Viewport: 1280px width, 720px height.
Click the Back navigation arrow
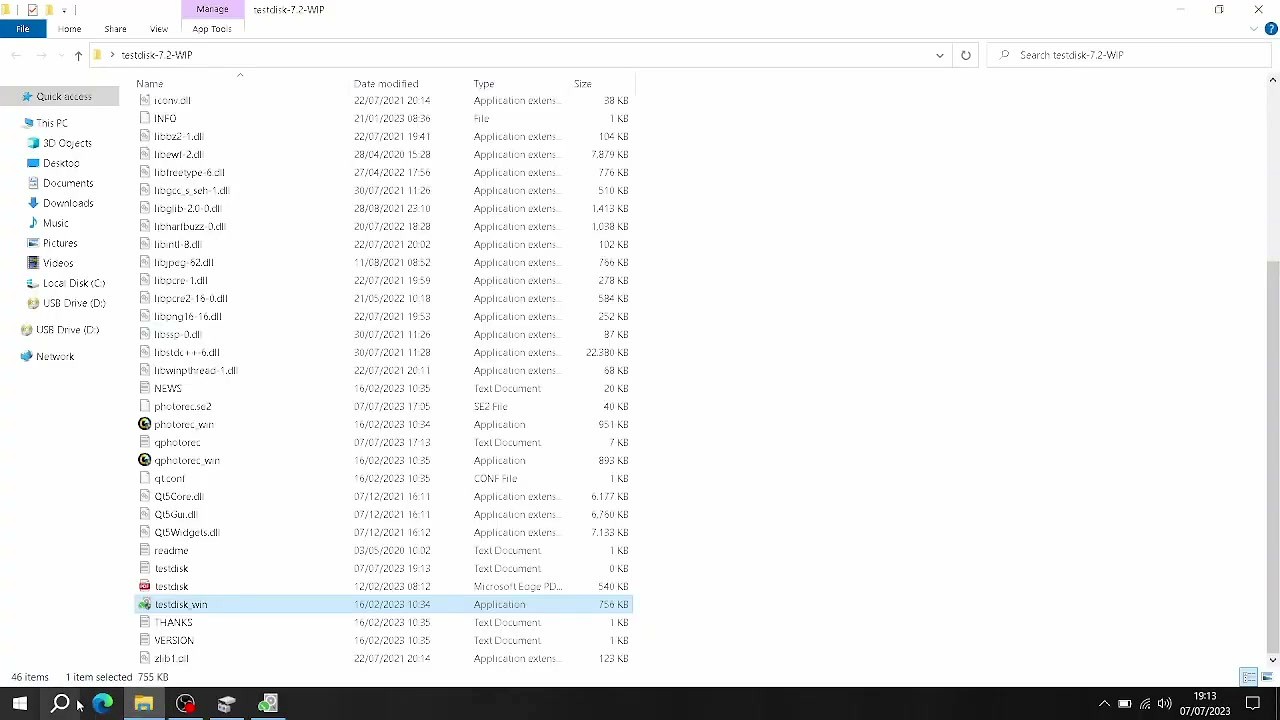click(16, 55)
